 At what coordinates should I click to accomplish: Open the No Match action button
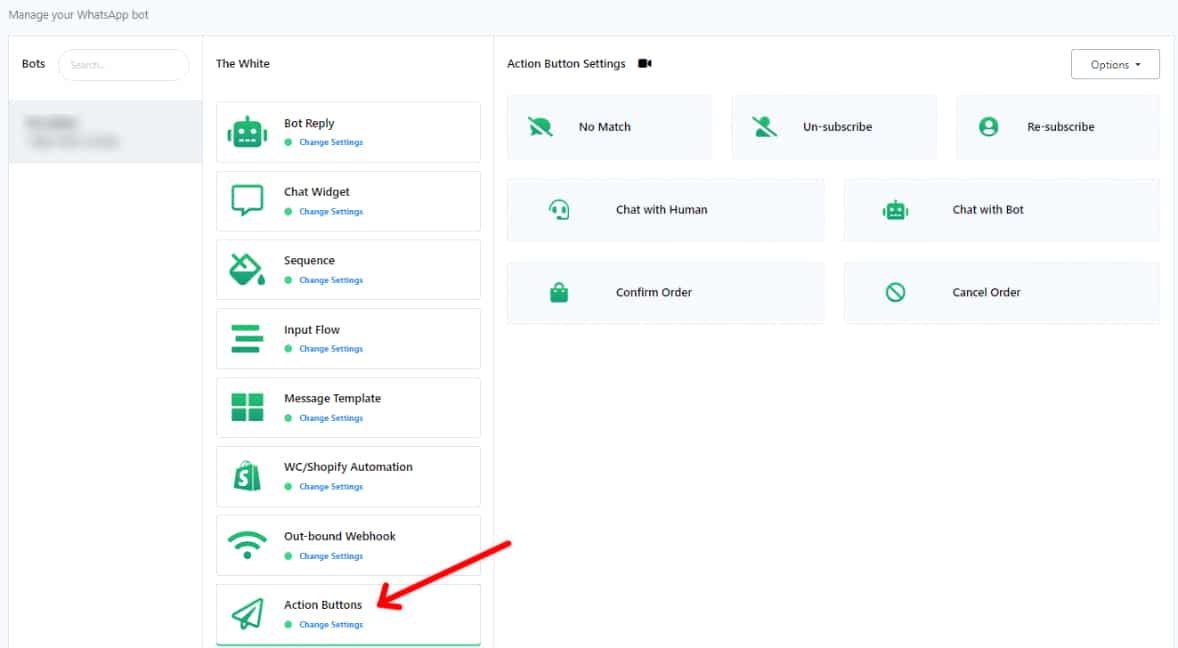click(609, 127)
